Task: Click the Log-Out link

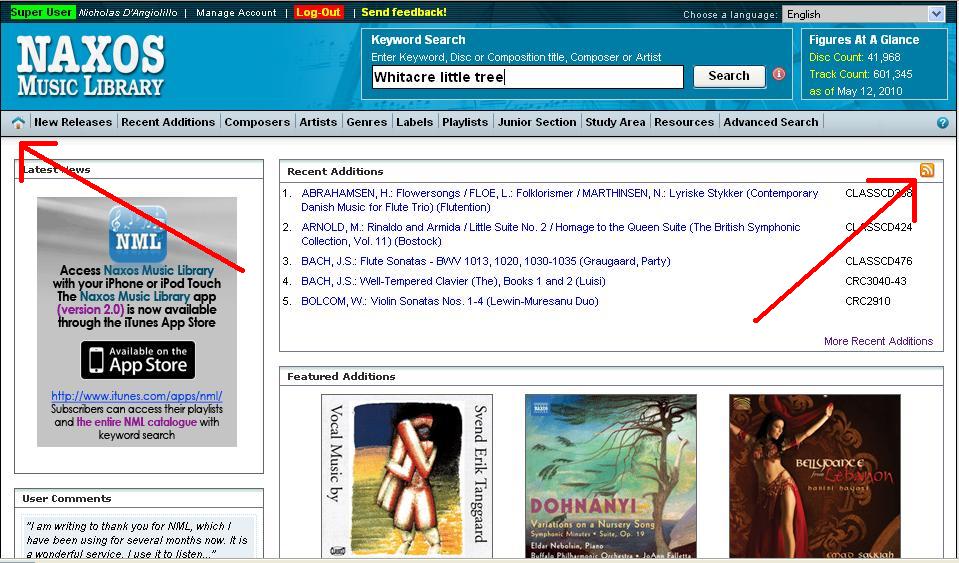Action: (x=318, y=12)
